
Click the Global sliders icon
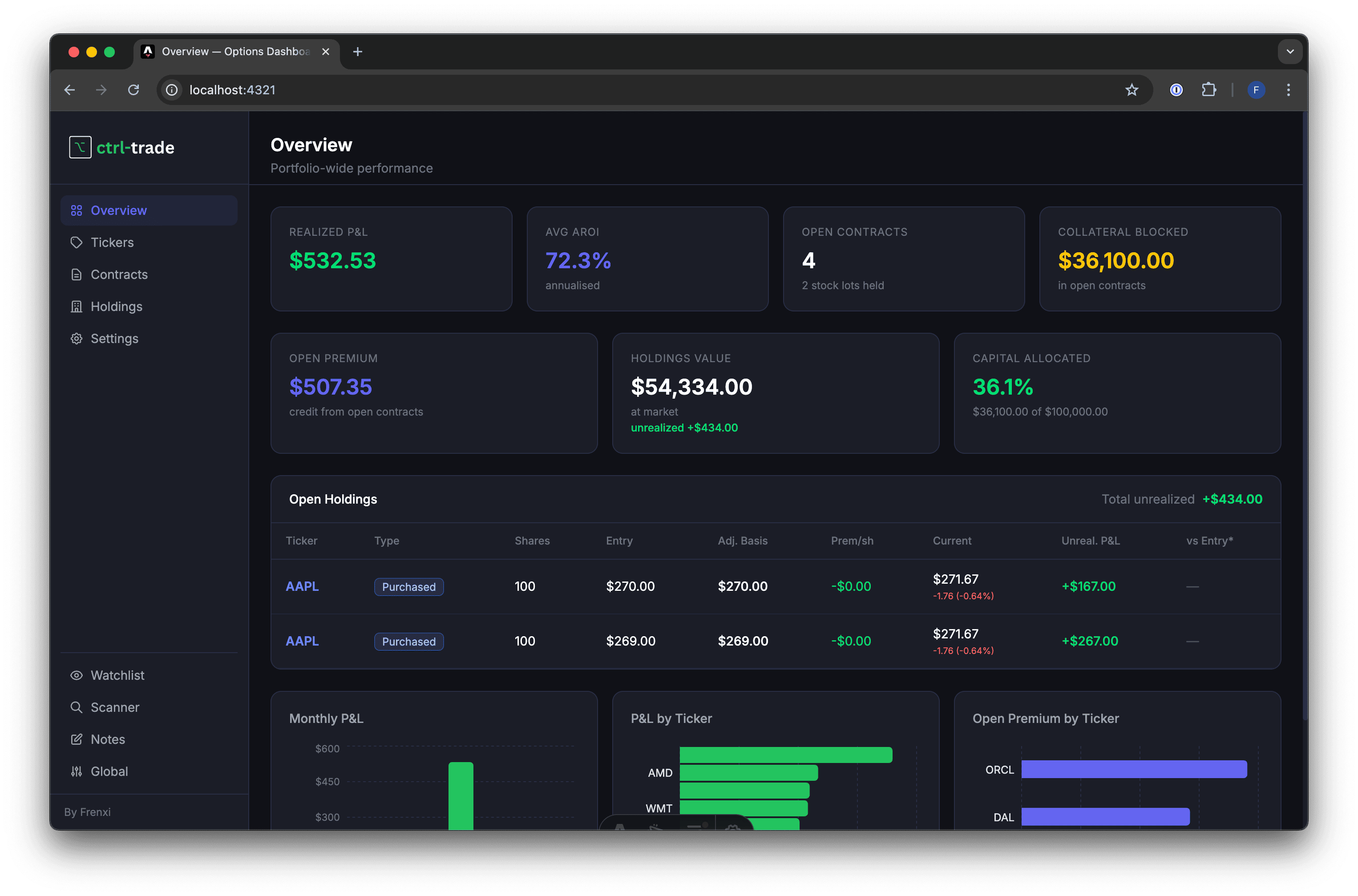click(x=77, y=771)
